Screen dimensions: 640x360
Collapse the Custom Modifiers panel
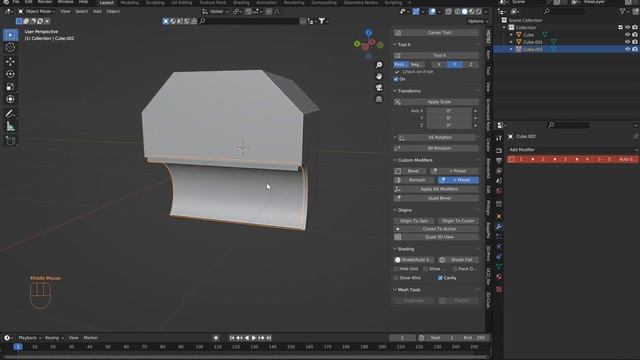tap(395, 160)
